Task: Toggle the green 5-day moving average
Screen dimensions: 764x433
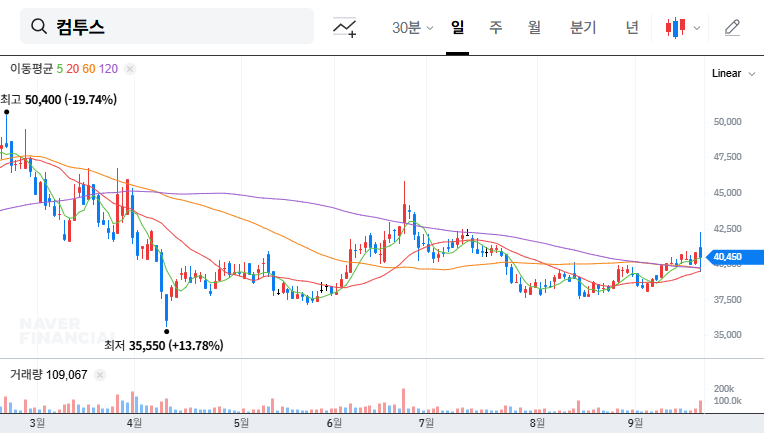Action: coord(60,69)
